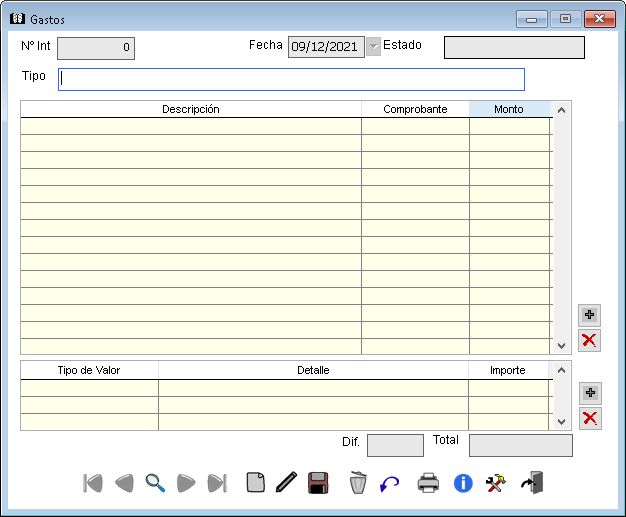Add a row to the Descripción grid
The image size is (626, 517).
pyautogui.click(x=590, y=315)
